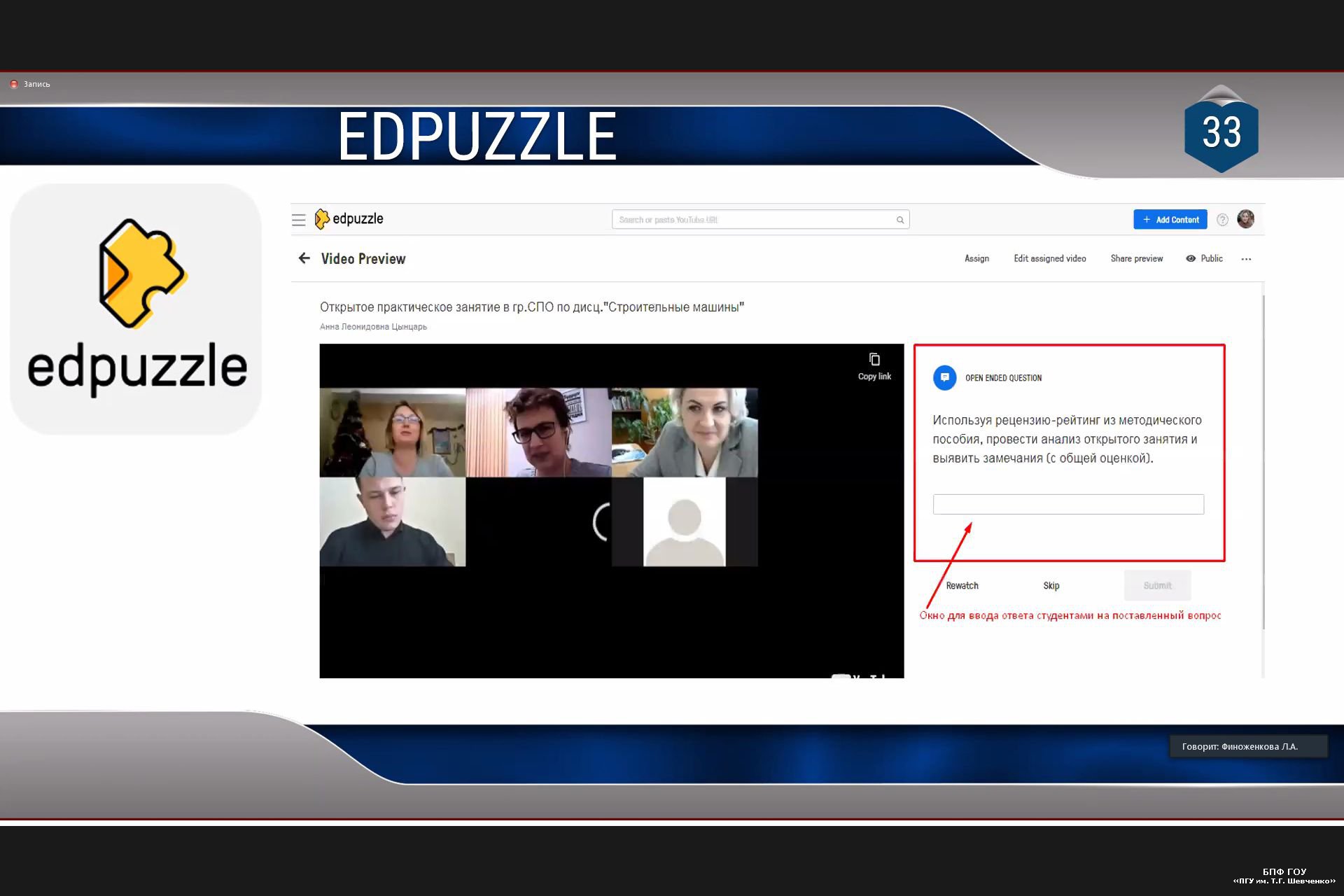The image size is (1344, 896).
Task: Click the Запись recording indicator
Action: (30, 84)
